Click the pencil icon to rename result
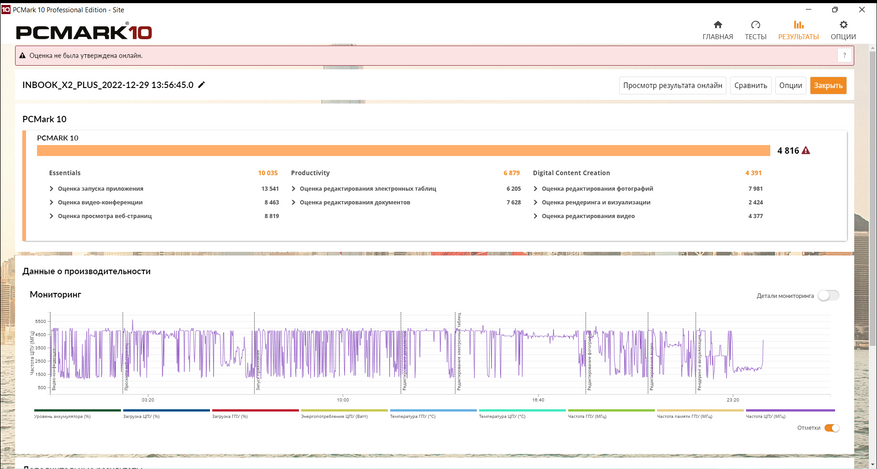This screenshot has width=877, height=469. click(x=202, y=85)
